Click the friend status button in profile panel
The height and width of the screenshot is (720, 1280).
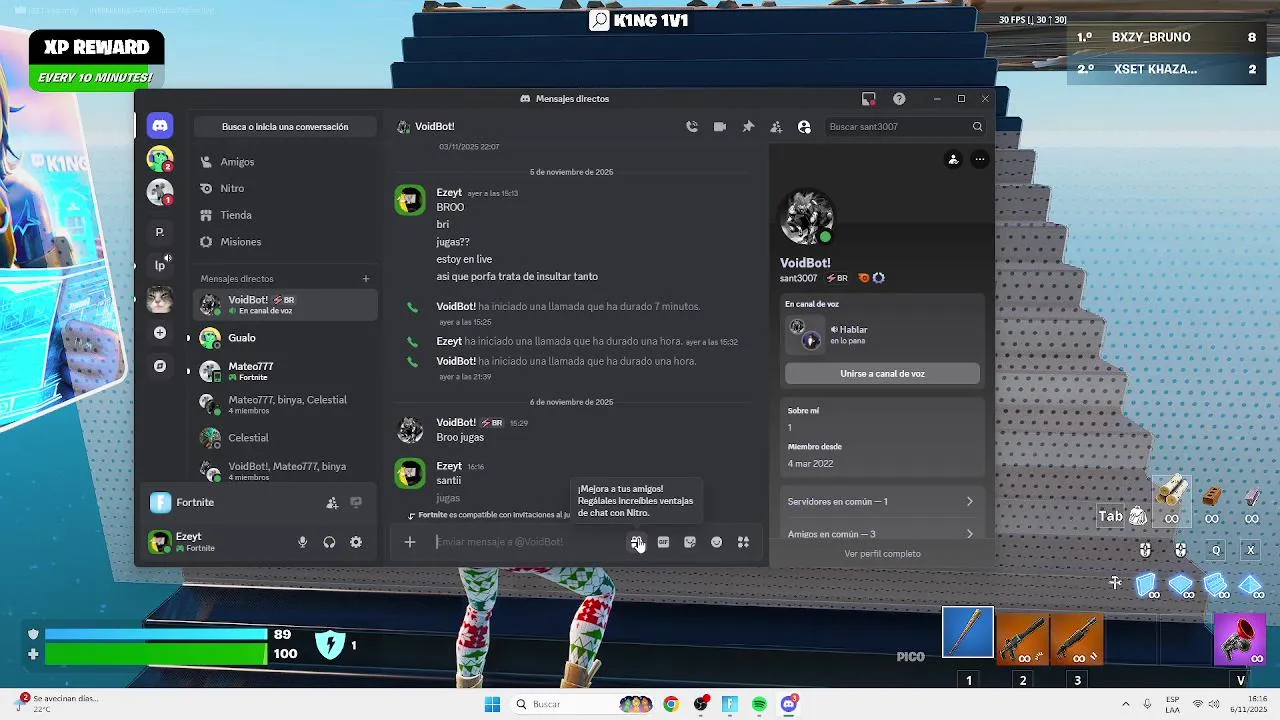point(953,159)
